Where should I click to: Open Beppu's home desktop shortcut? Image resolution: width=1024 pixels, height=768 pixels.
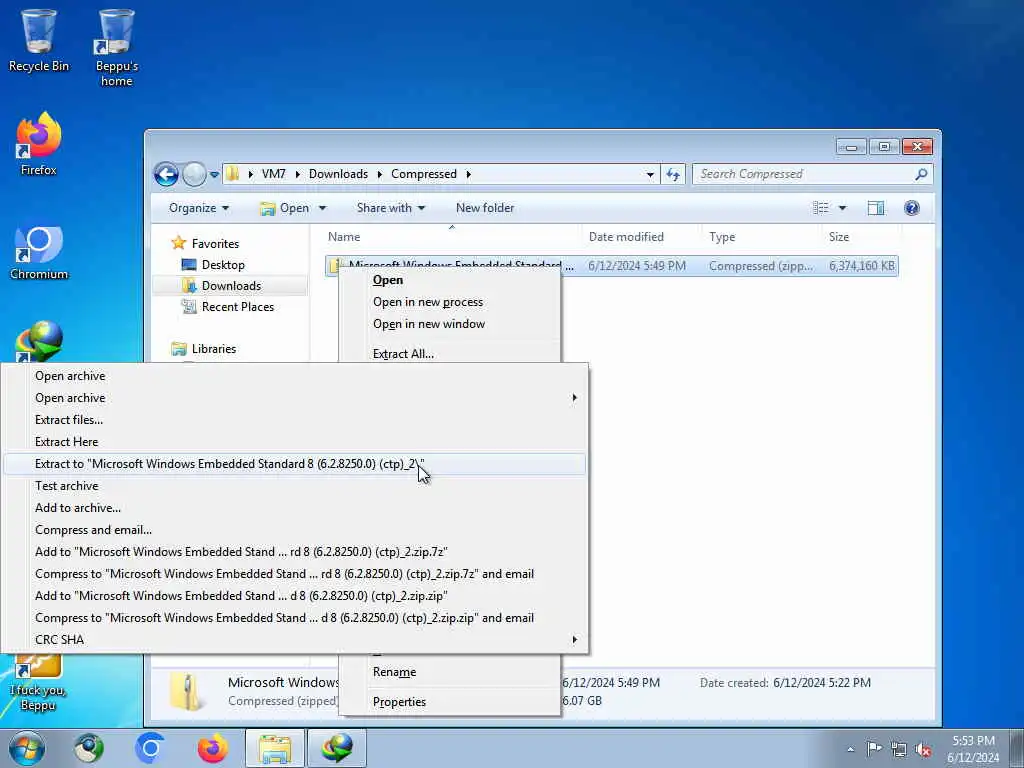116,47
